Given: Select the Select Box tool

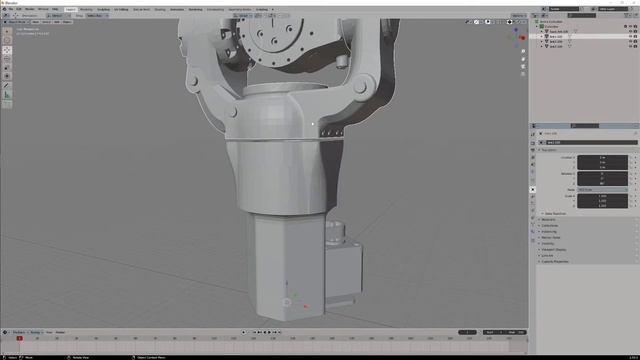Looking at the screenshot, I should click(7, 31).
